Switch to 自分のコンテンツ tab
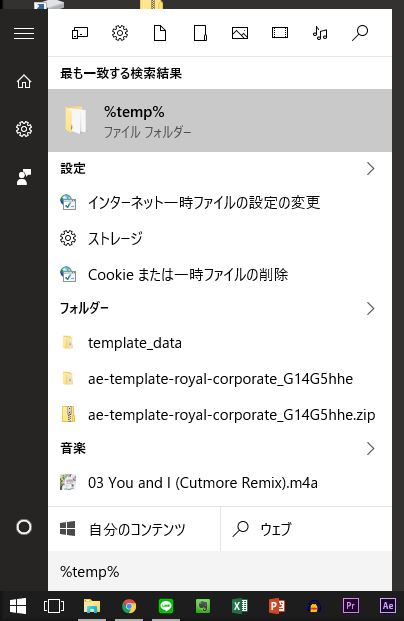404x621 pixels. 134,529
